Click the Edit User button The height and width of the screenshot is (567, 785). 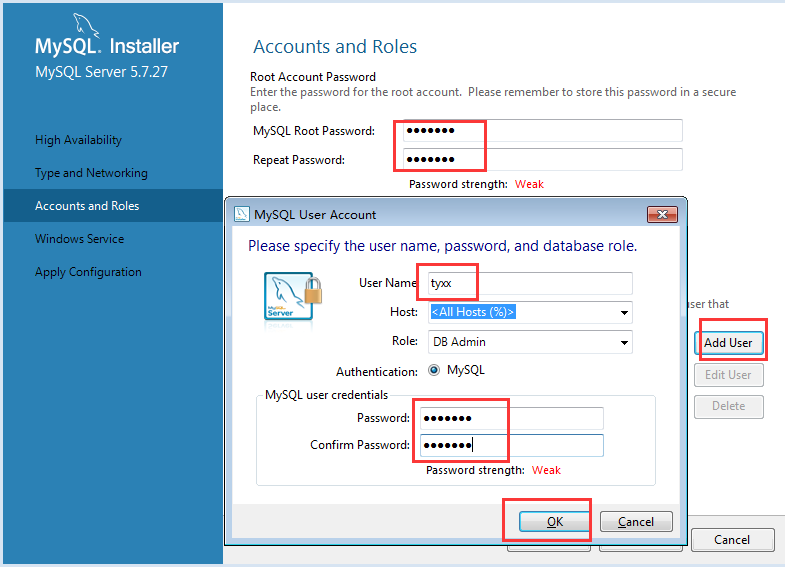(728, 375)
